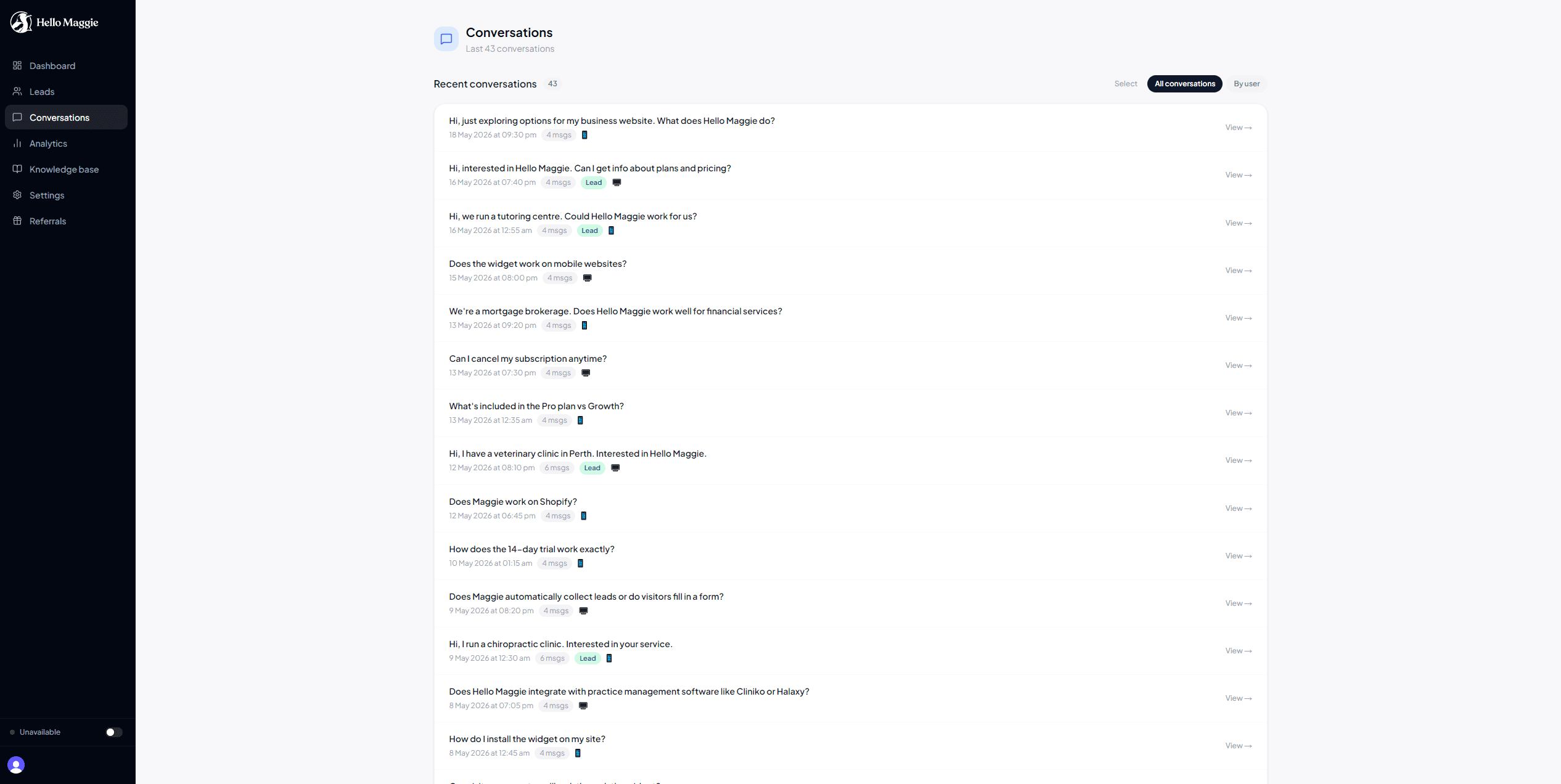Click the Leads people icon in sidebar

click(x=17, y=91)
